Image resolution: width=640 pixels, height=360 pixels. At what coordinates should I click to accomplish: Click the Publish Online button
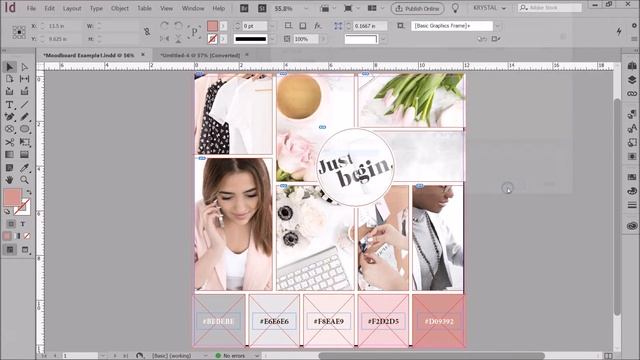(x=418, y=8)
